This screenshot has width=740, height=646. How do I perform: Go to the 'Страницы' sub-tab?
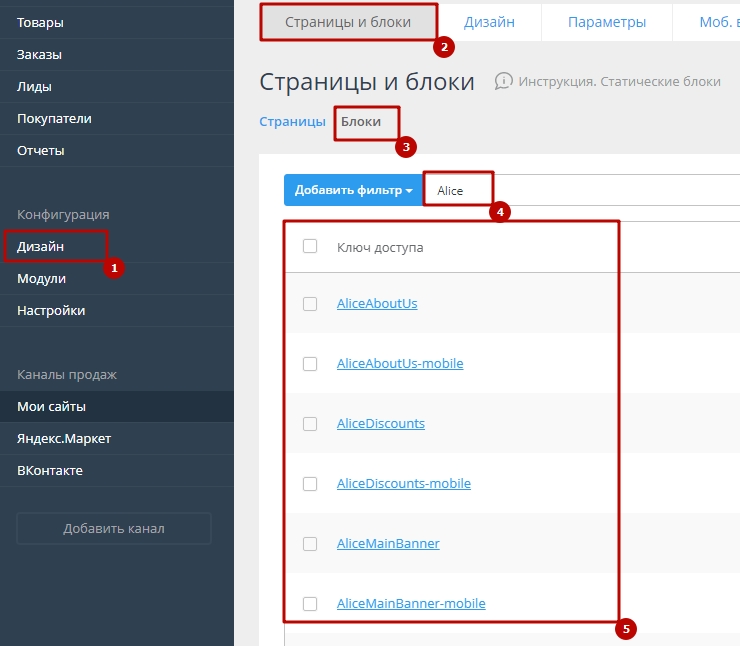click(x=292, y=122)
